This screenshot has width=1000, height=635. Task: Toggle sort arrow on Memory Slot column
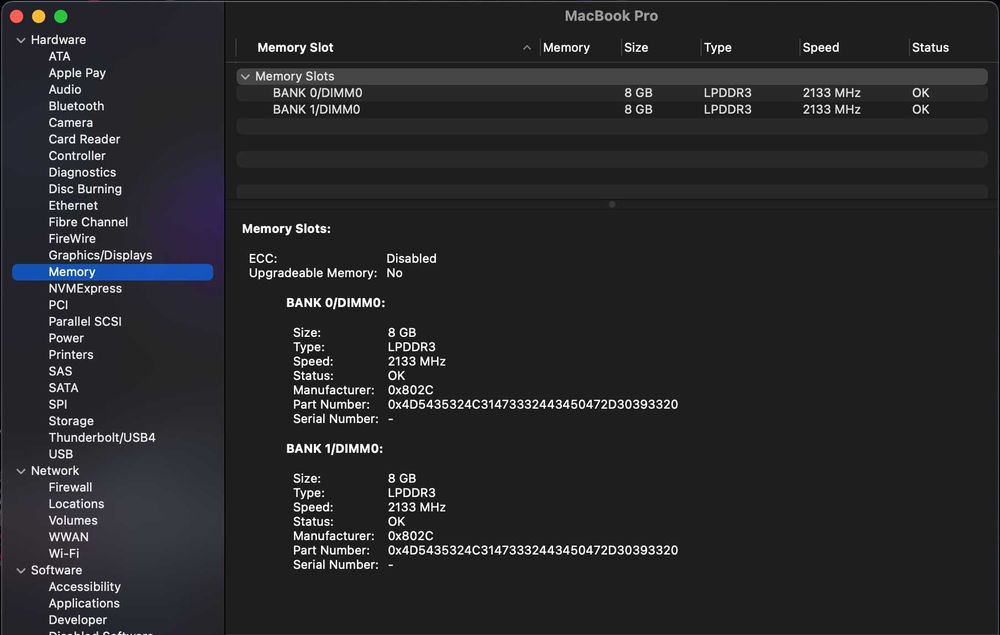[x=527, y=48]
